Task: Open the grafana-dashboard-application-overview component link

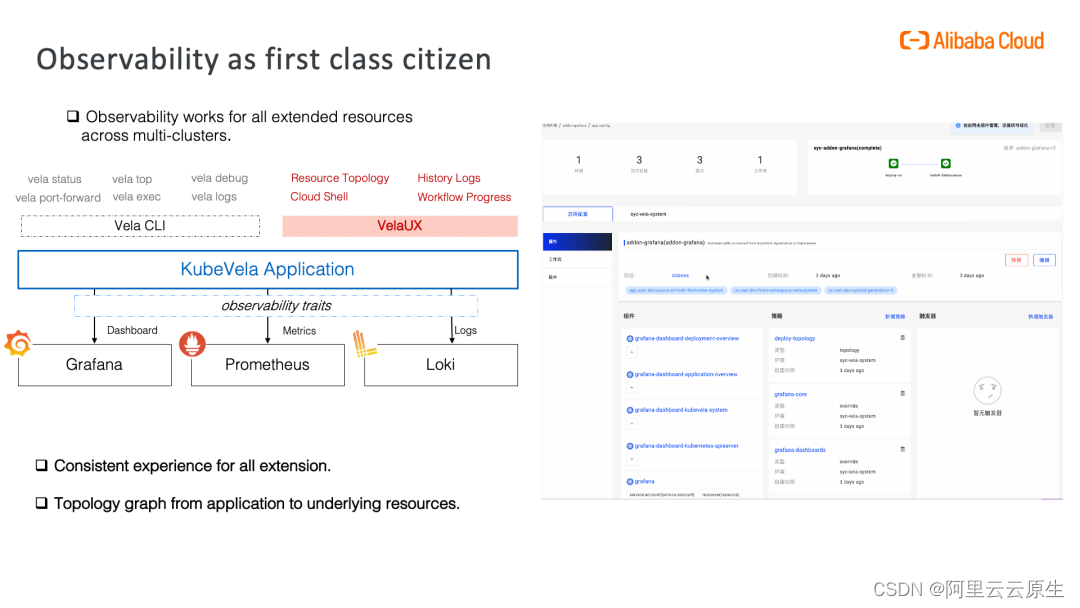Action: pyautogui.click(x=686, y=375)
